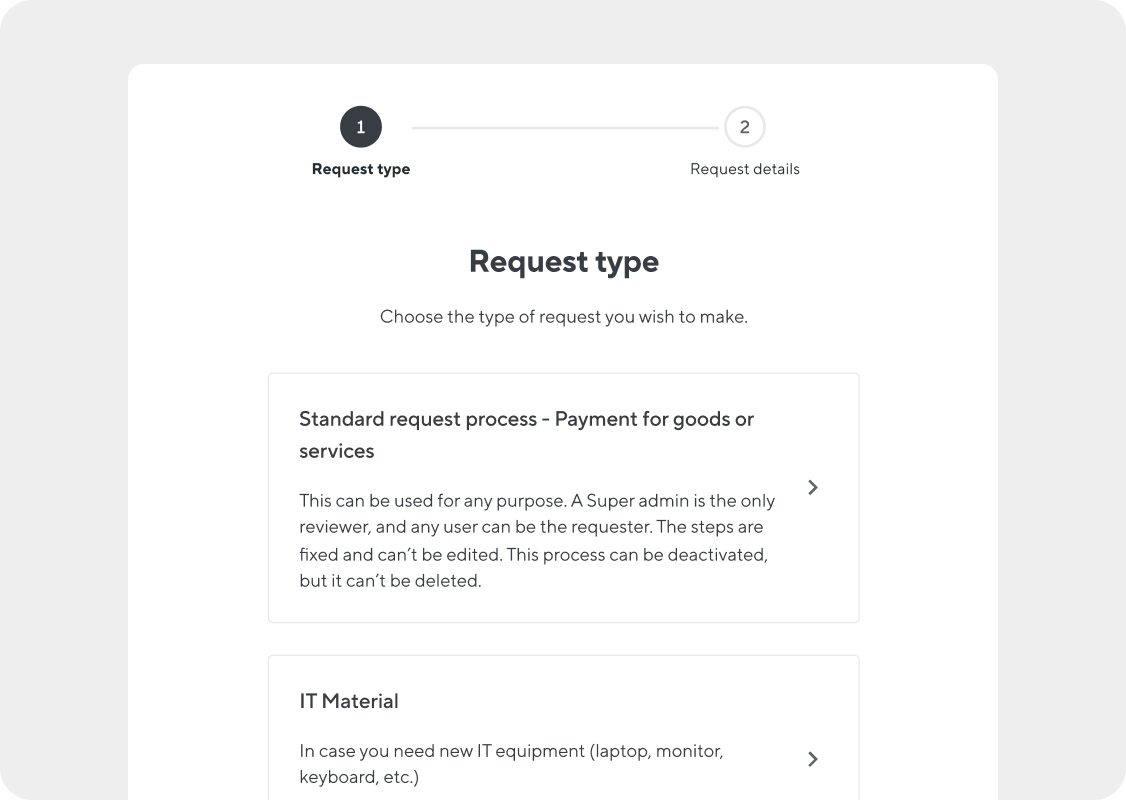The height and width of the screenshot is (800, 1126).
Task: Click the subtitle about choosing request type
Action: (563, 316)
